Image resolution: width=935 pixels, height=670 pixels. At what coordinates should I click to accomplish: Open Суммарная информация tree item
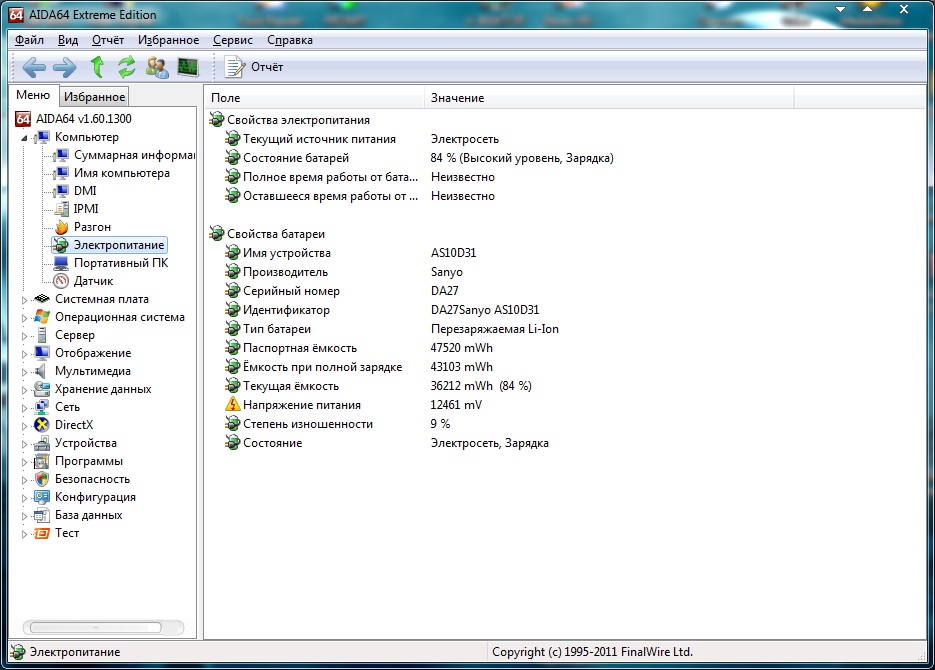click(134, 155)
